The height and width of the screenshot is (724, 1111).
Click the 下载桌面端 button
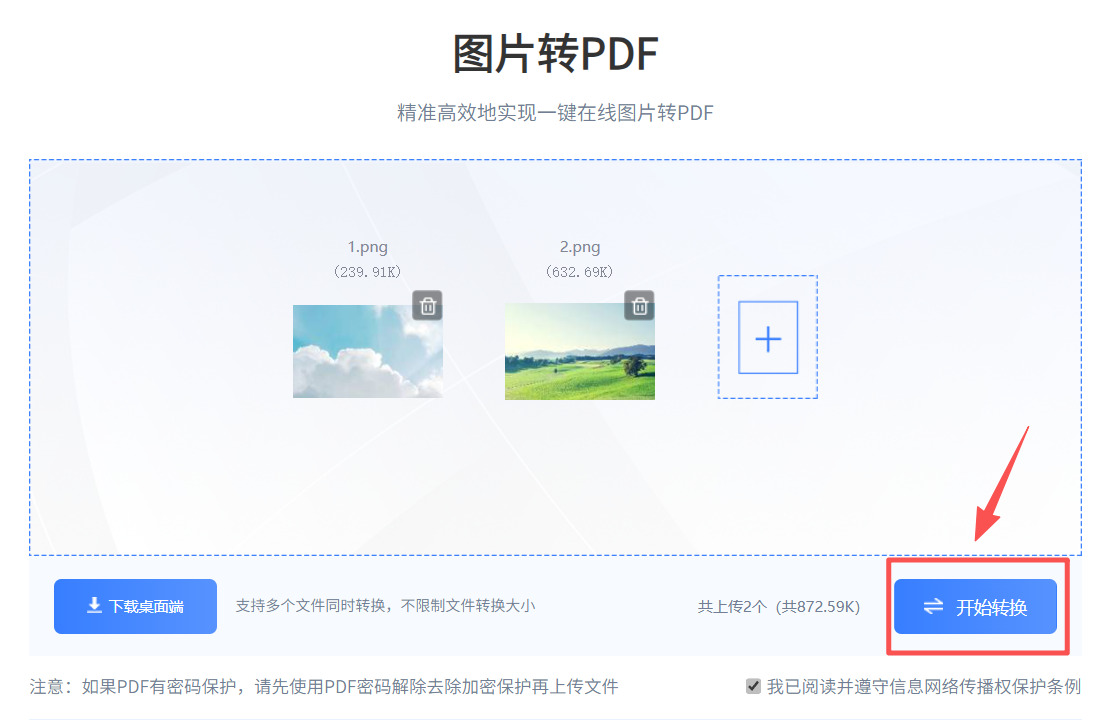pos(135,606)
